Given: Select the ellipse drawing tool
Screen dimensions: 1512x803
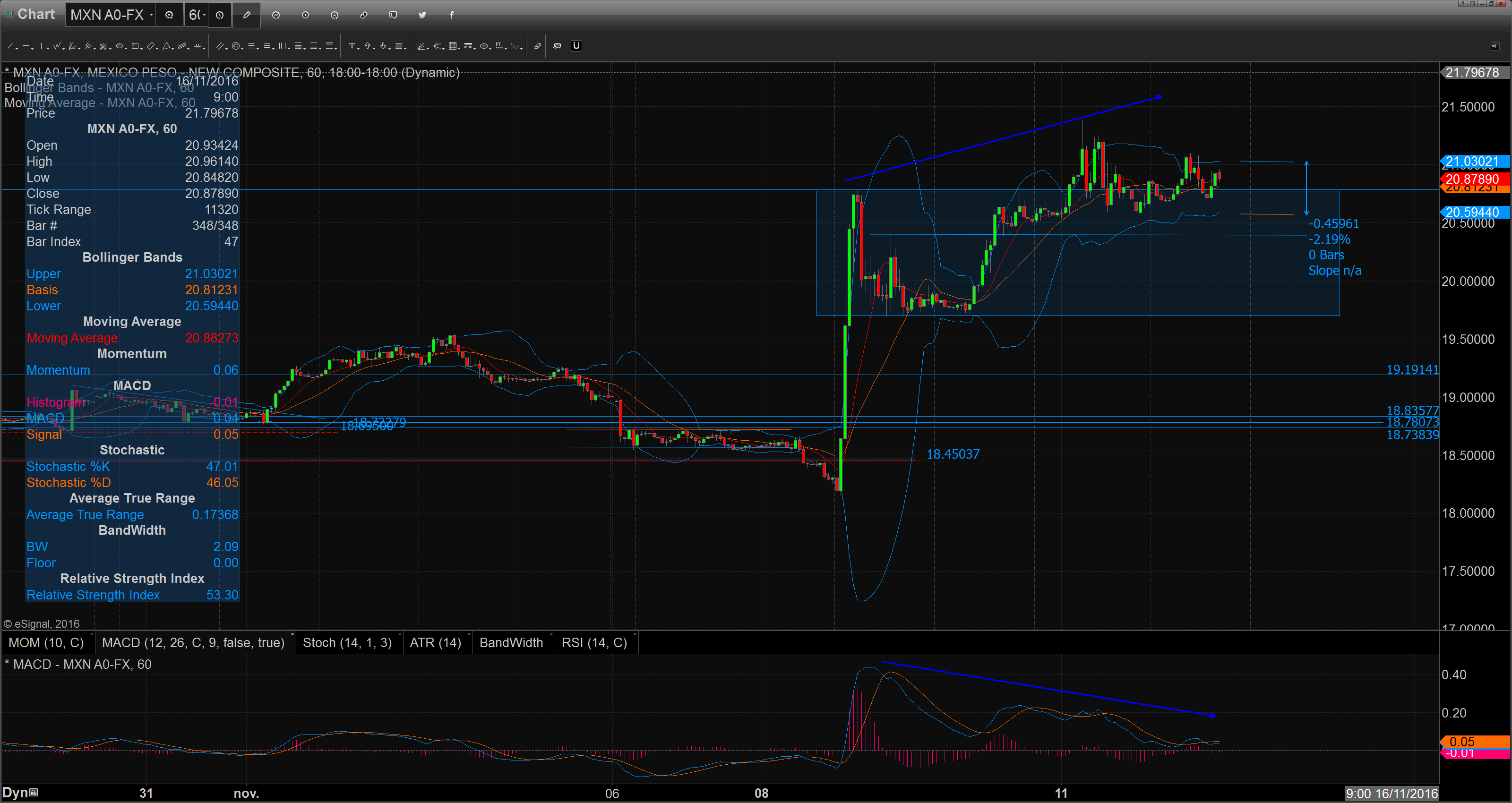Looking at the screenshot, I should coord(119,46).
